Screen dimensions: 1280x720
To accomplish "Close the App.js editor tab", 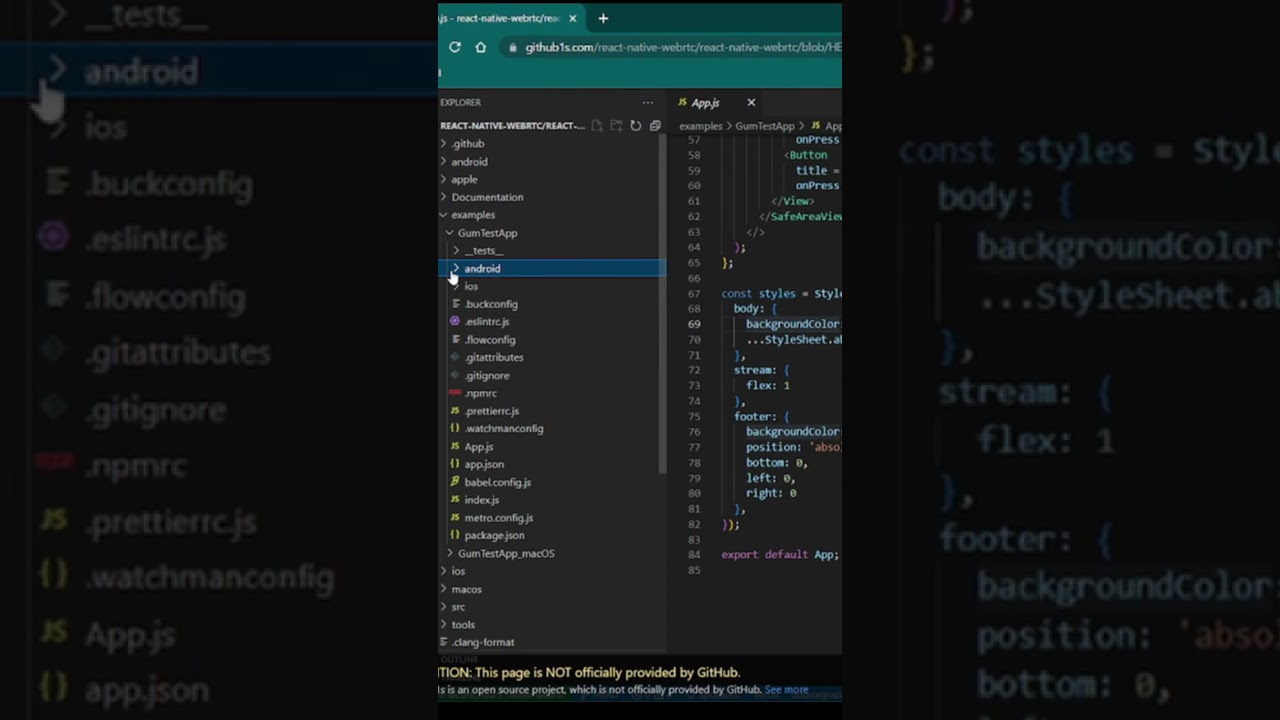I will [751, 102].
